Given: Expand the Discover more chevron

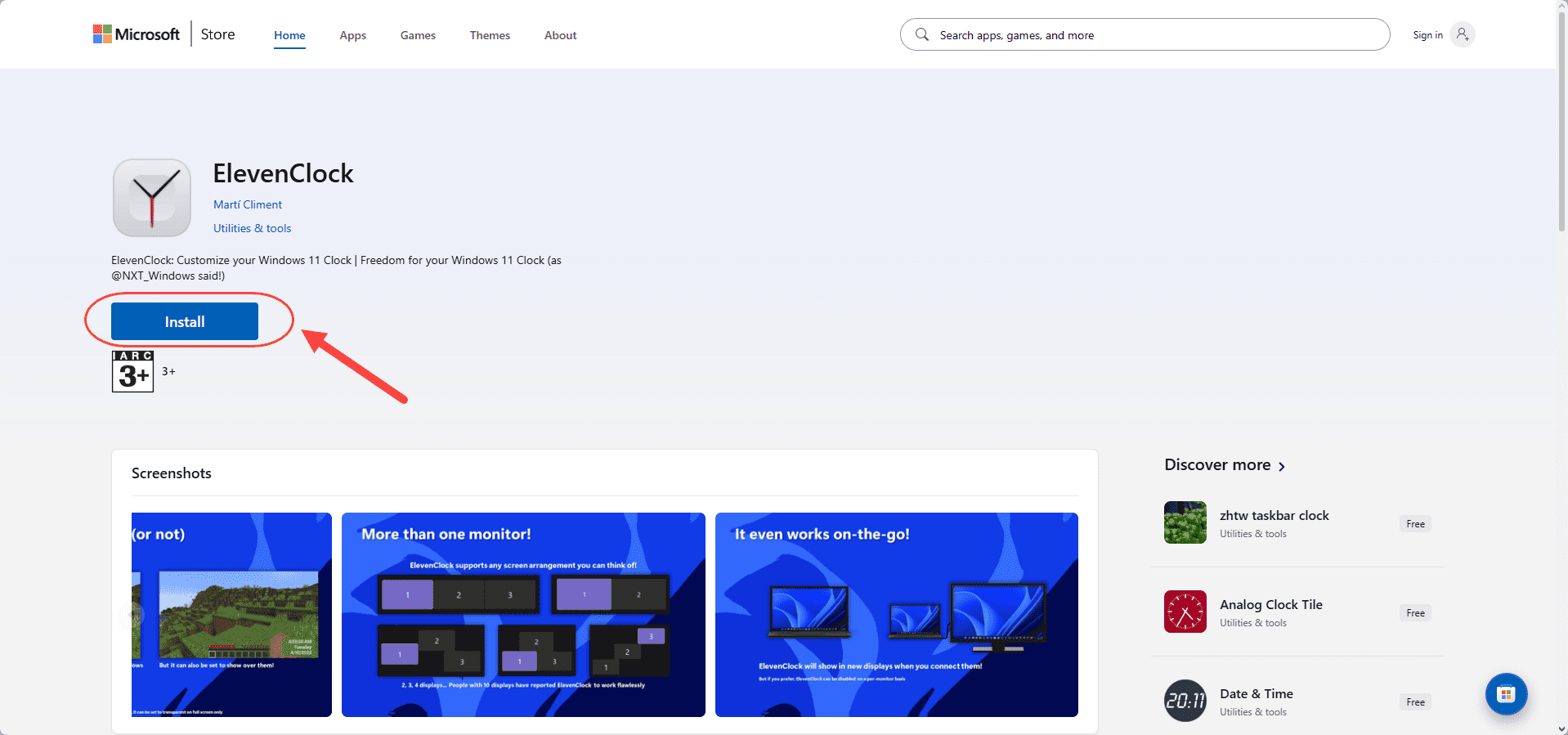Looking at the screenshot, I should pyautogui.click(x=1282, y=466).
